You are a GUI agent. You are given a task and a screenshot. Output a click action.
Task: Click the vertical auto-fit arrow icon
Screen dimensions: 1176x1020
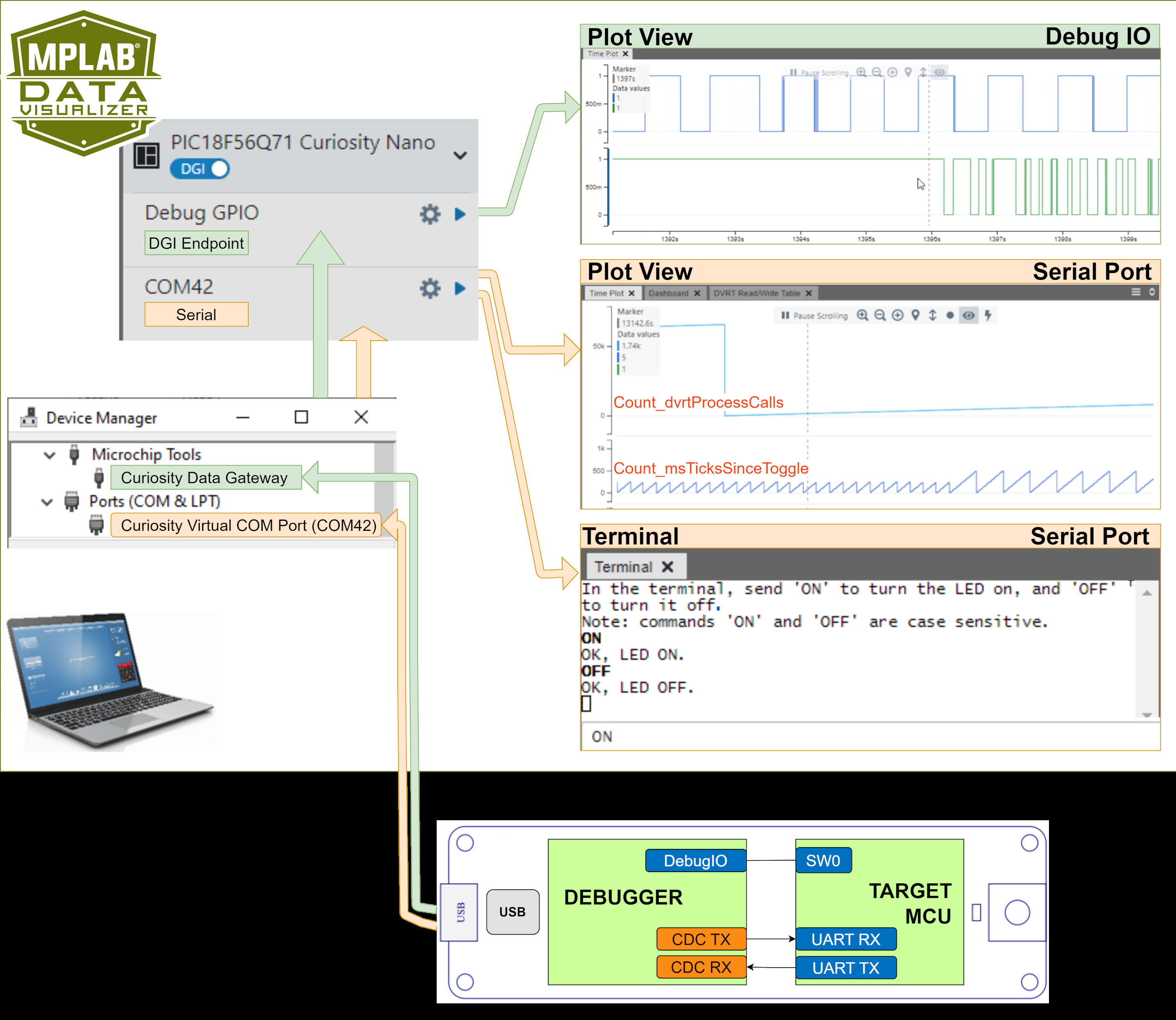click(x=932, y=315)
